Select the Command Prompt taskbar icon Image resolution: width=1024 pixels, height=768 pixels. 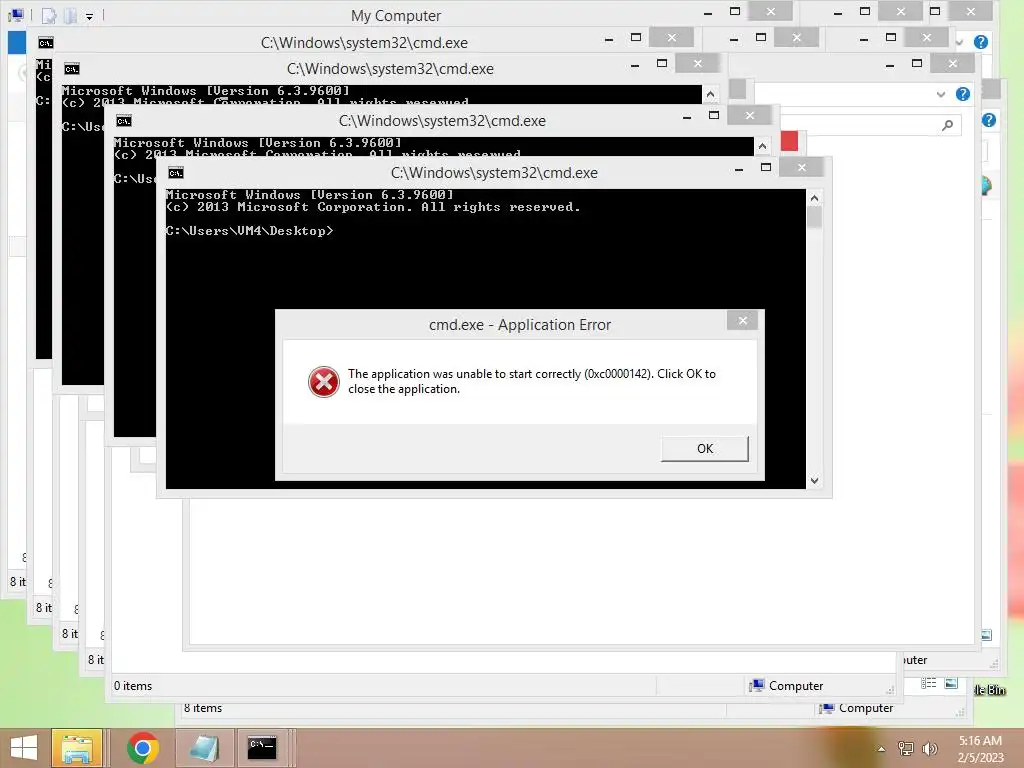click(x=262, y=748)
